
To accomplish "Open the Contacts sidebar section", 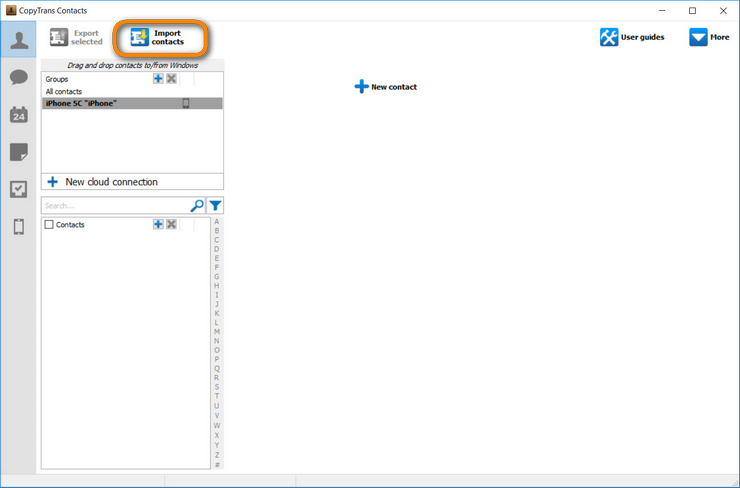I will coord(18,40).
